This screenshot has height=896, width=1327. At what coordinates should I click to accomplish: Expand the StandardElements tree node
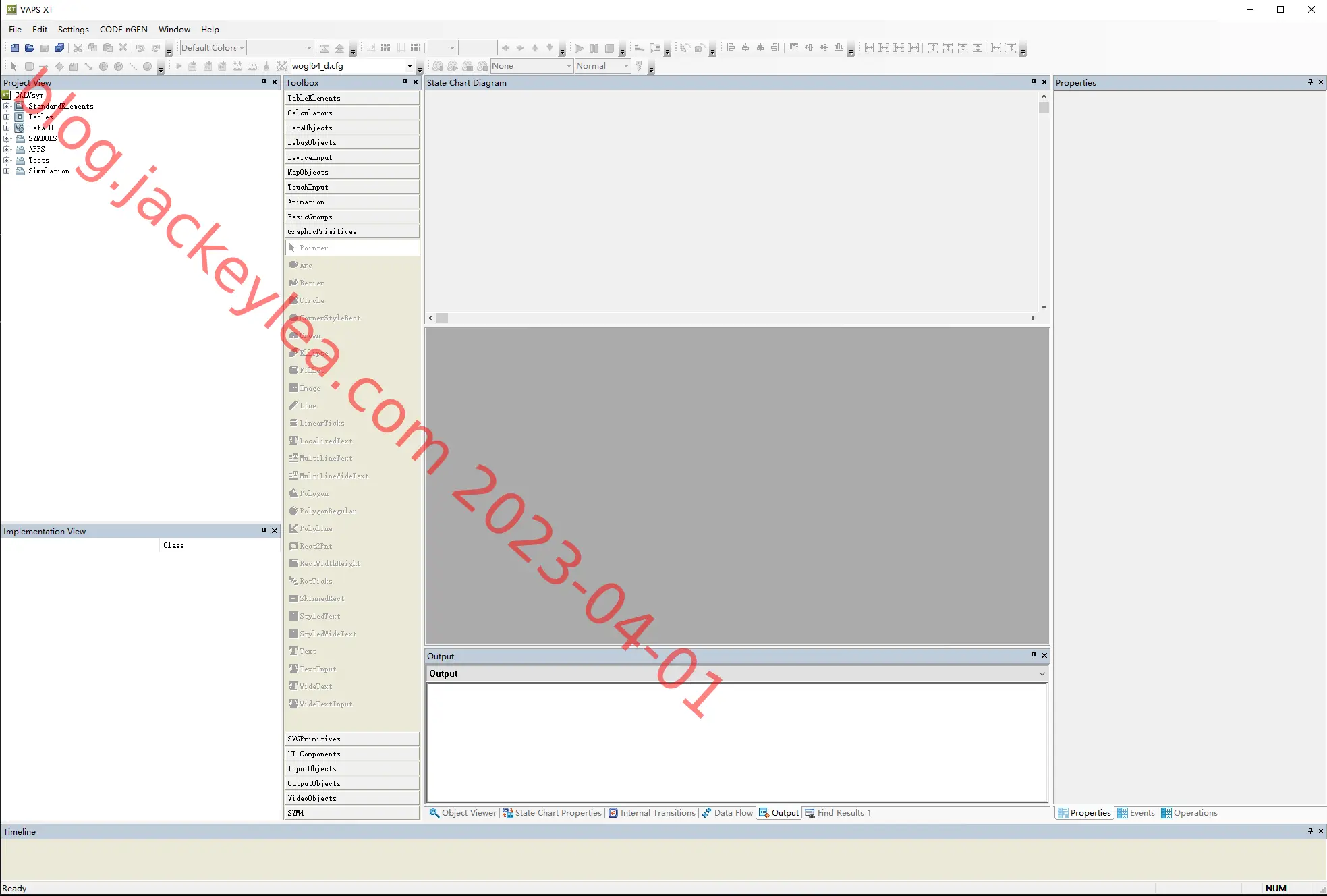[7, 106]
